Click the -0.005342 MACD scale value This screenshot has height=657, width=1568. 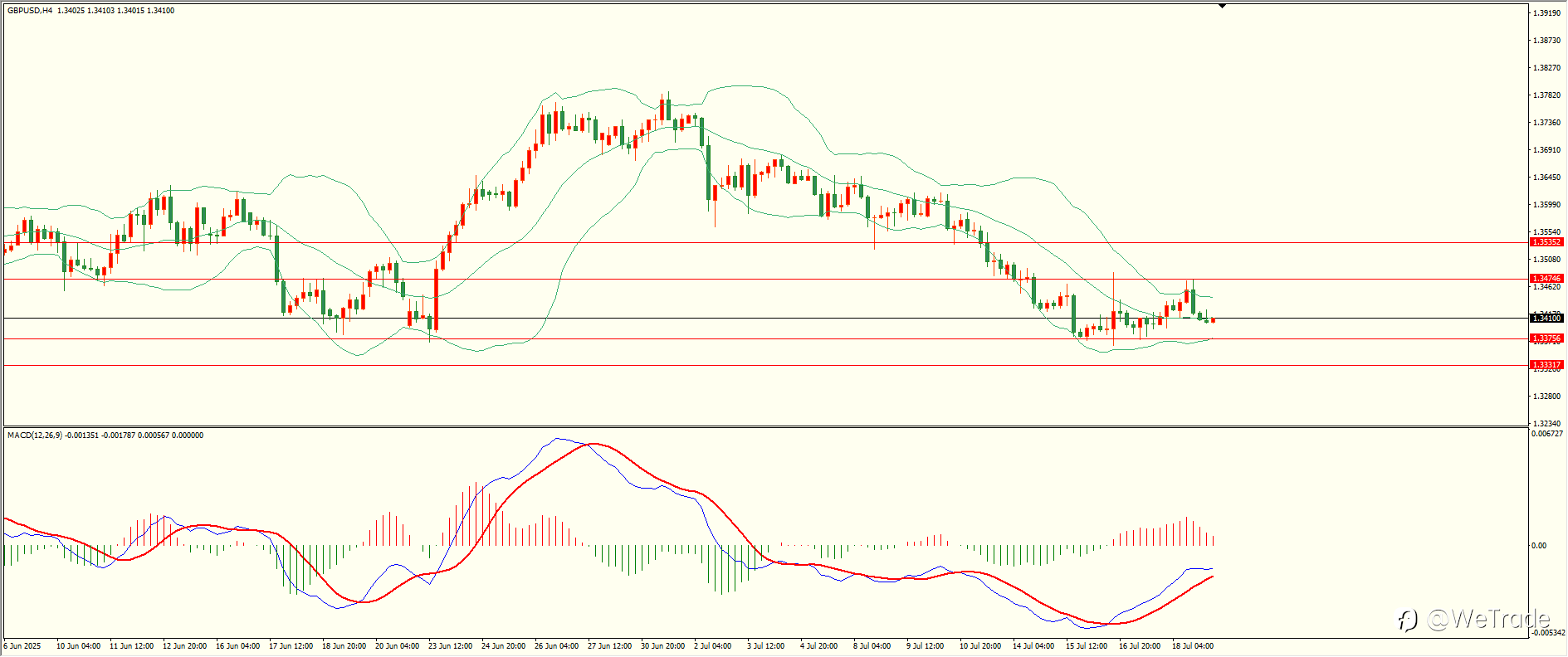click(x=1547, y=632)
